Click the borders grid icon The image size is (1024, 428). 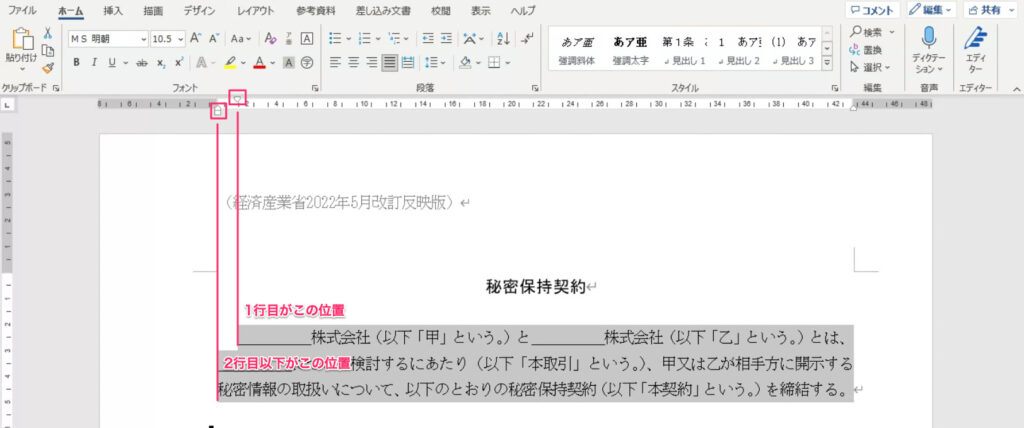[x=494, y=63]
